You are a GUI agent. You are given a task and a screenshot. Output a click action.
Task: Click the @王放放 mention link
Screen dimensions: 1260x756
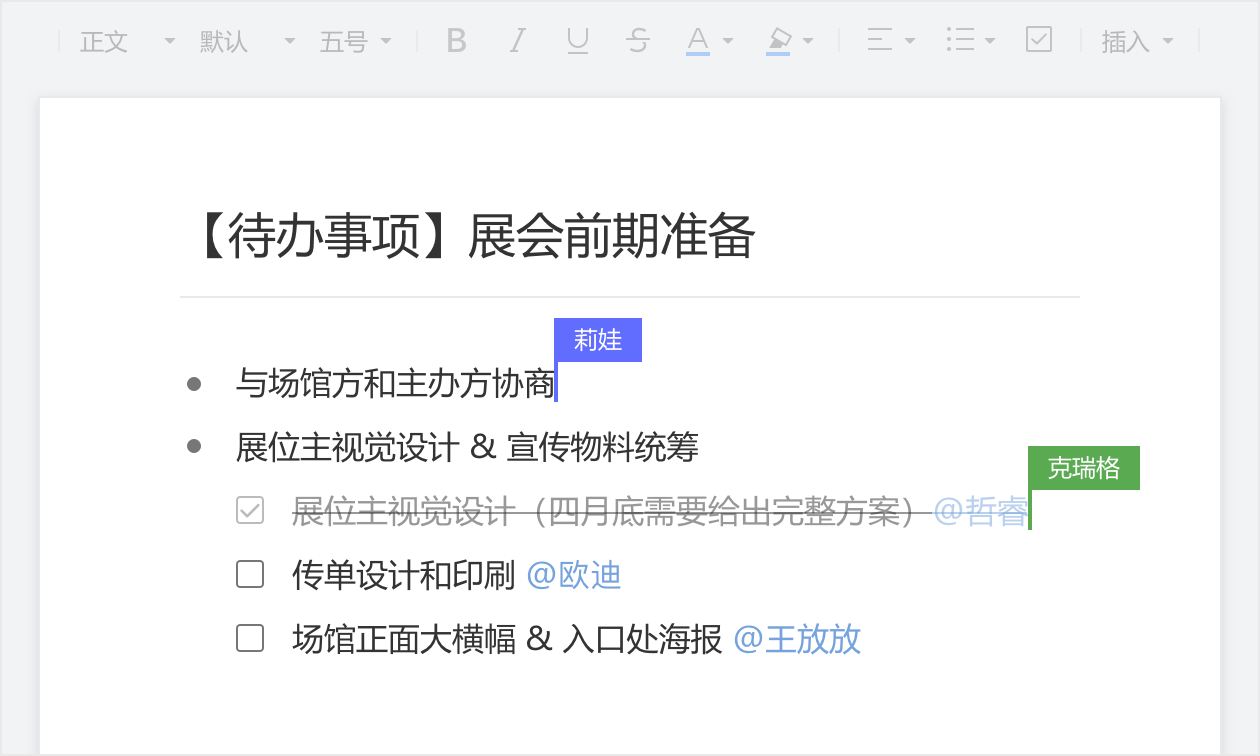(x=797, y=639)
